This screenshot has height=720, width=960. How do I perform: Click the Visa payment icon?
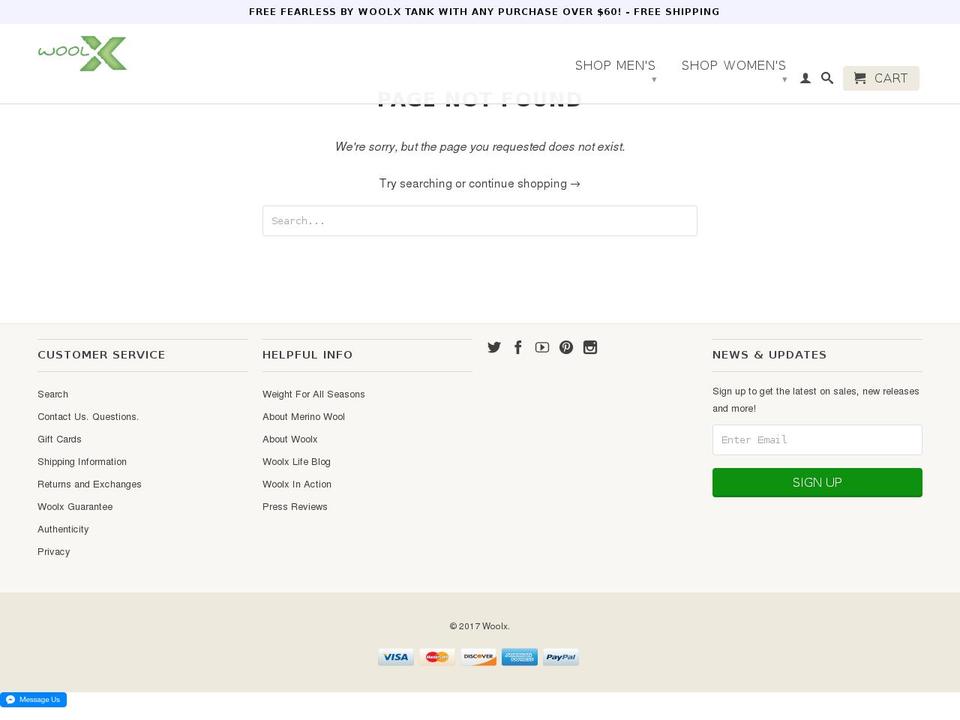(x=396, y=657)
